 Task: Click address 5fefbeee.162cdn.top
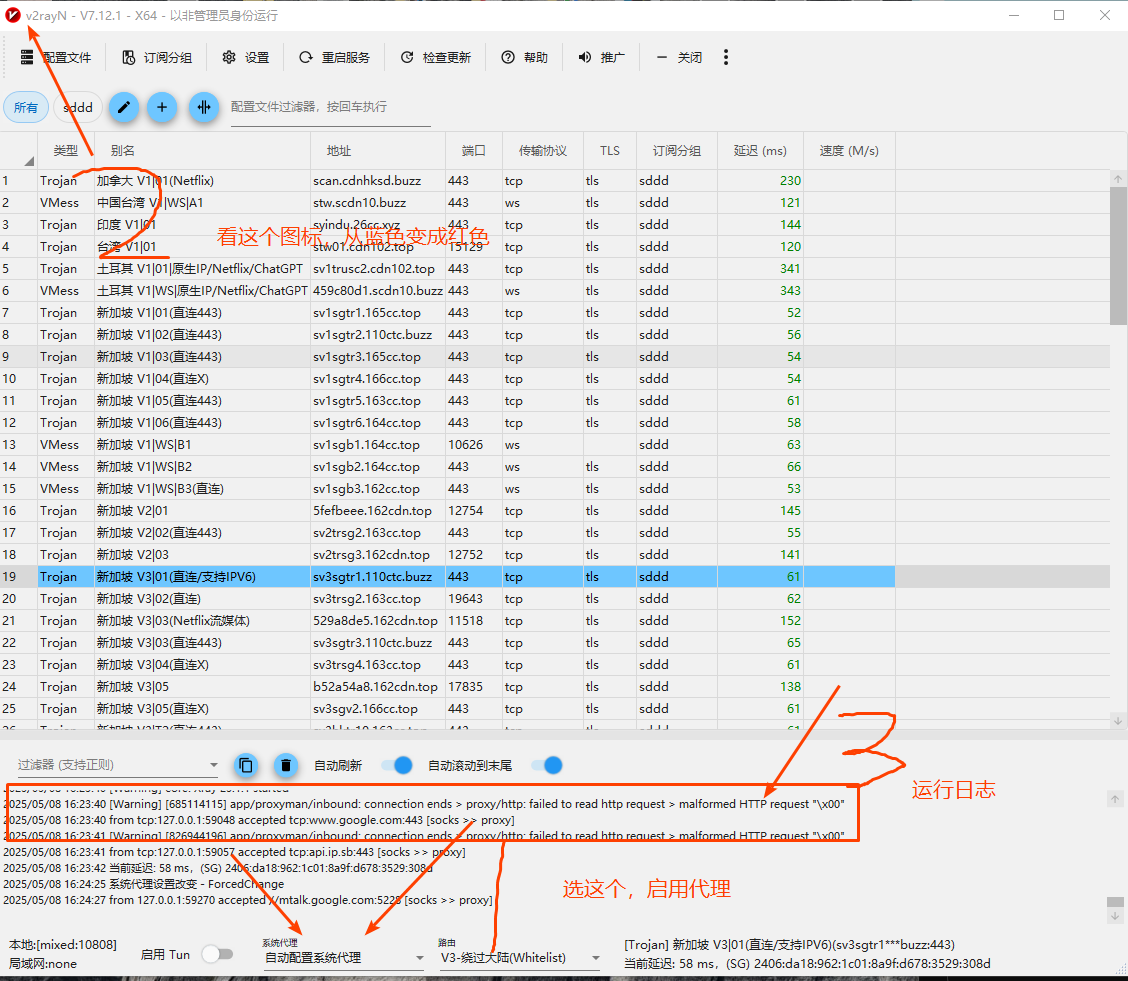[x=373, y=511]
